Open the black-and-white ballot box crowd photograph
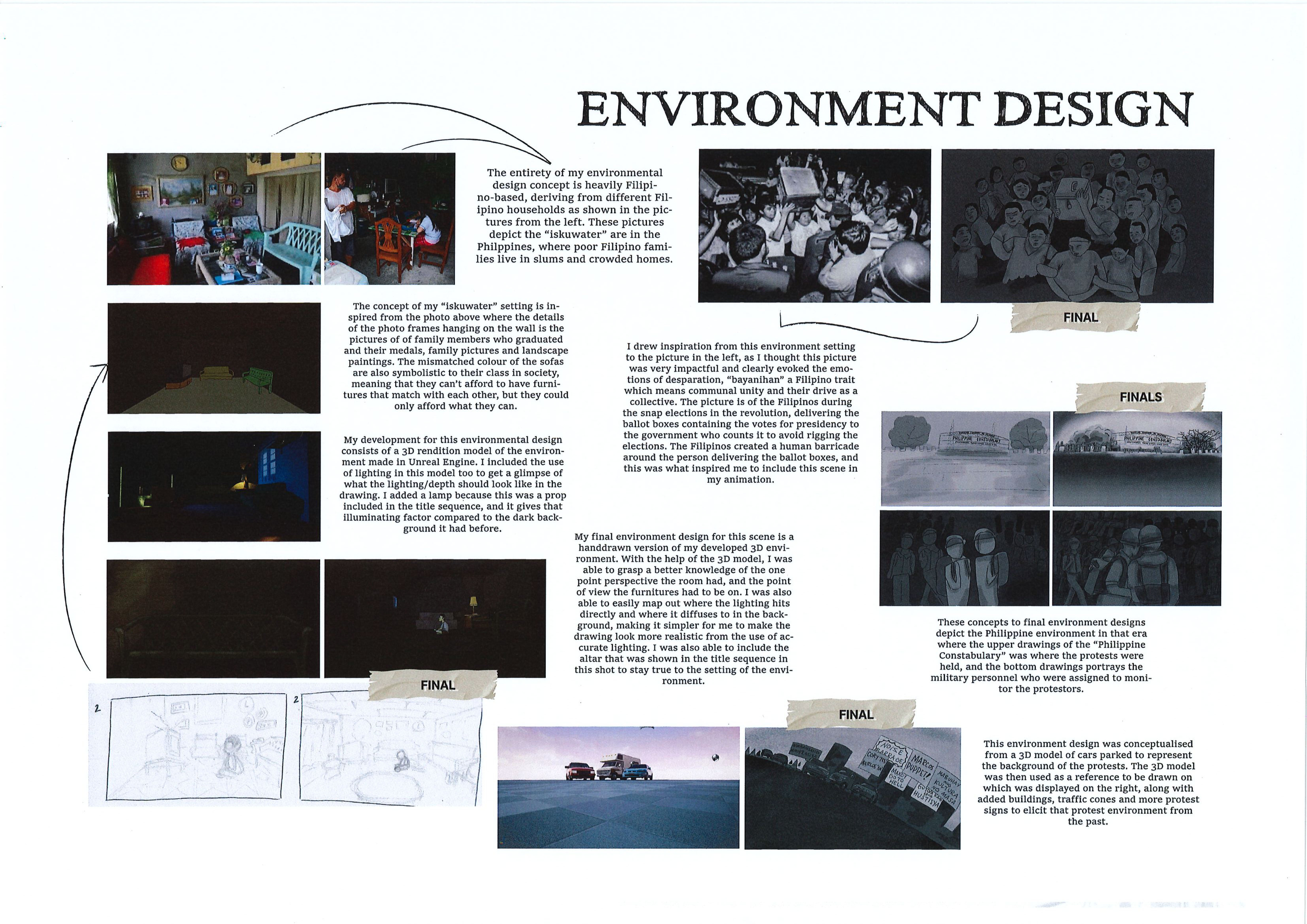The image size is (1307, 924). [x=815, y=226]
